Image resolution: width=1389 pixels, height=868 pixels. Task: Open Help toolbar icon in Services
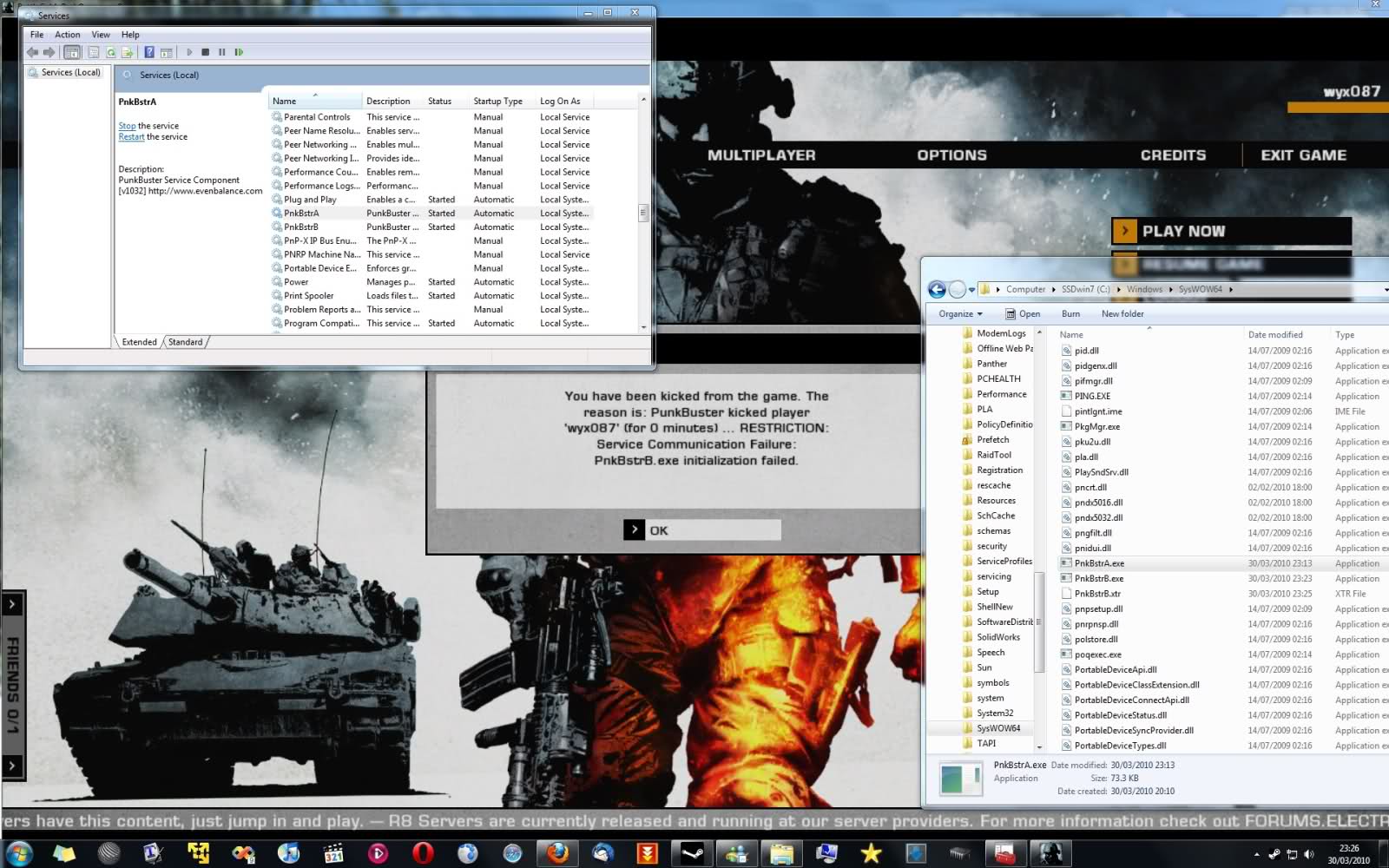pos(149,52)
